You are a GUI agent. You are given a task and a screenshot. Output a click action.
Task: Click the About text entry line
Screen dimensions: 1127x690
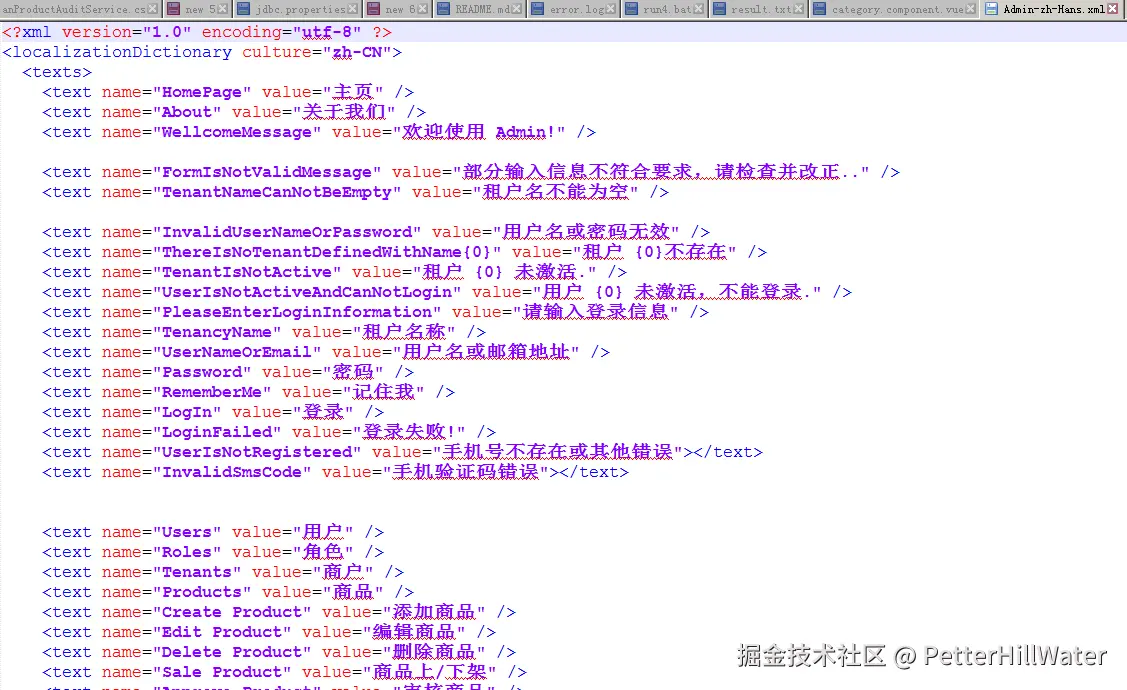[x=234, y=112]
